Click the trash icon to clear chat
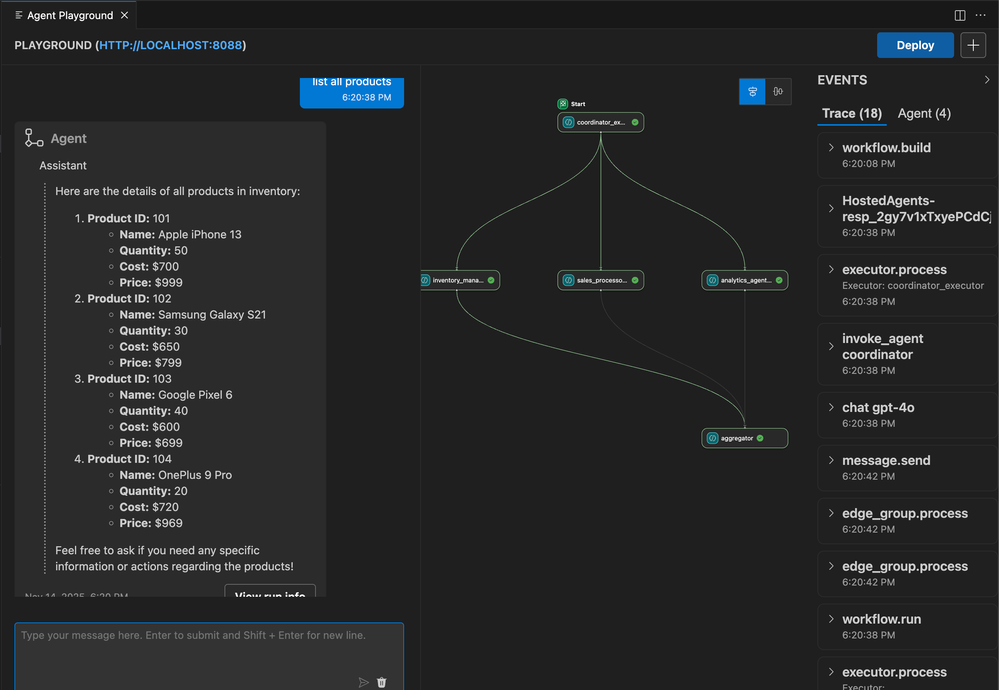 [x=381, y=682]
